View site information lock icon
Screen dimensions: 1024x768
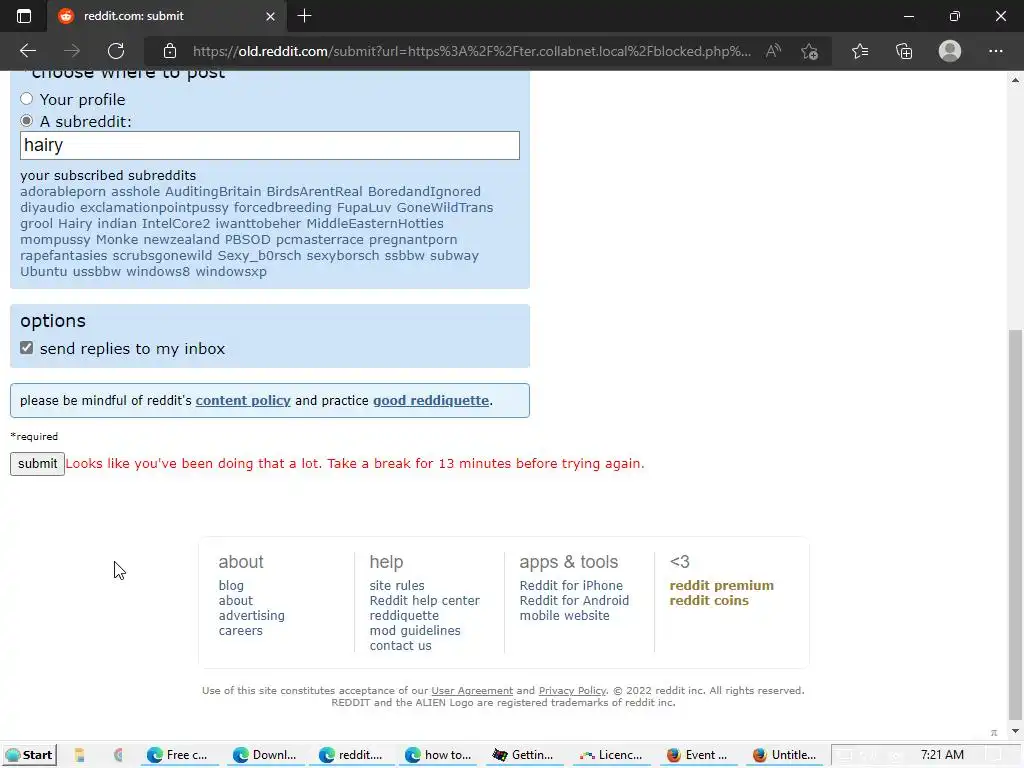coord(170,51)
